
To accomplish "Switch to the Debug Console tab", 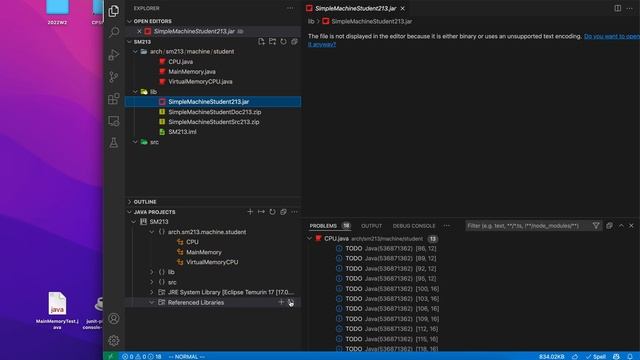I will 414,226.
